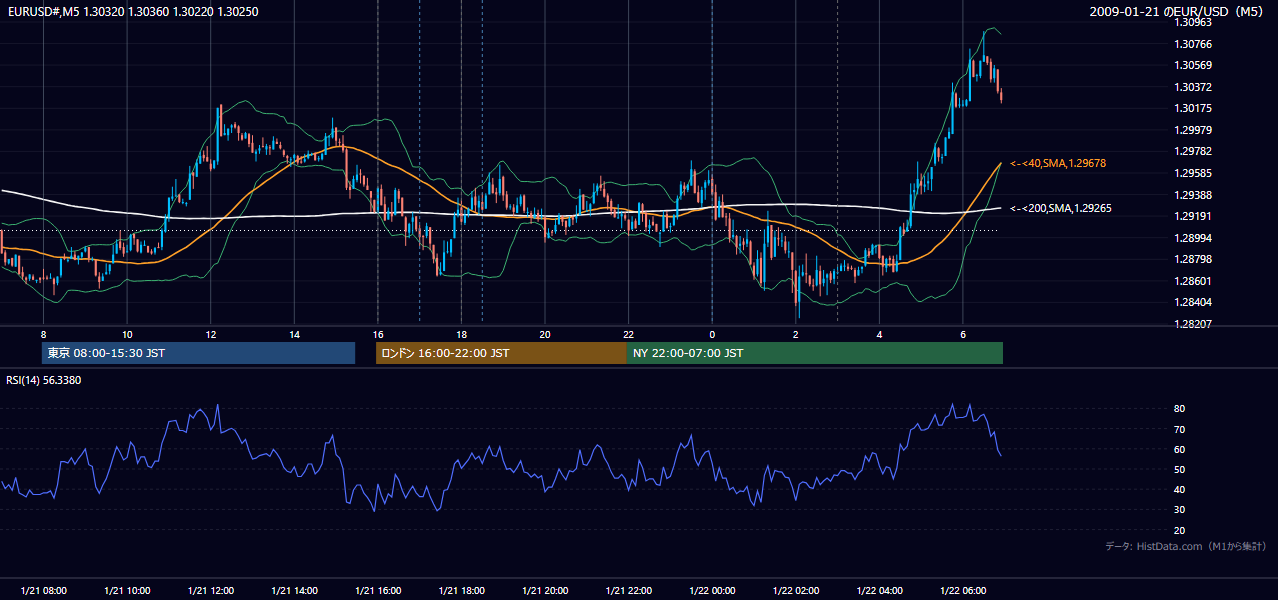Click the 1/22 06:00 bottom time label

pyautogui.click(x=963, y=591)
